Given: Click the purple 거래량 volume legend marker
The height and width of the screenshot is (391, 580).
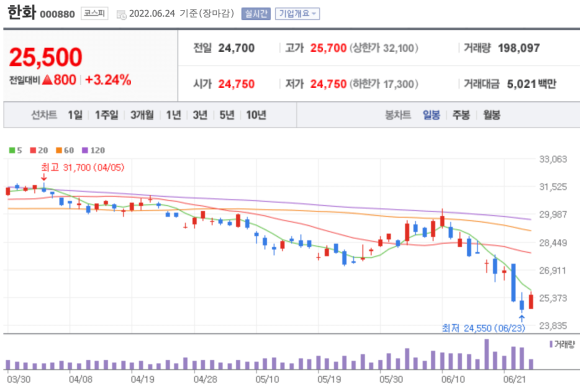Looking at the screenshot, I should (551, 344).
